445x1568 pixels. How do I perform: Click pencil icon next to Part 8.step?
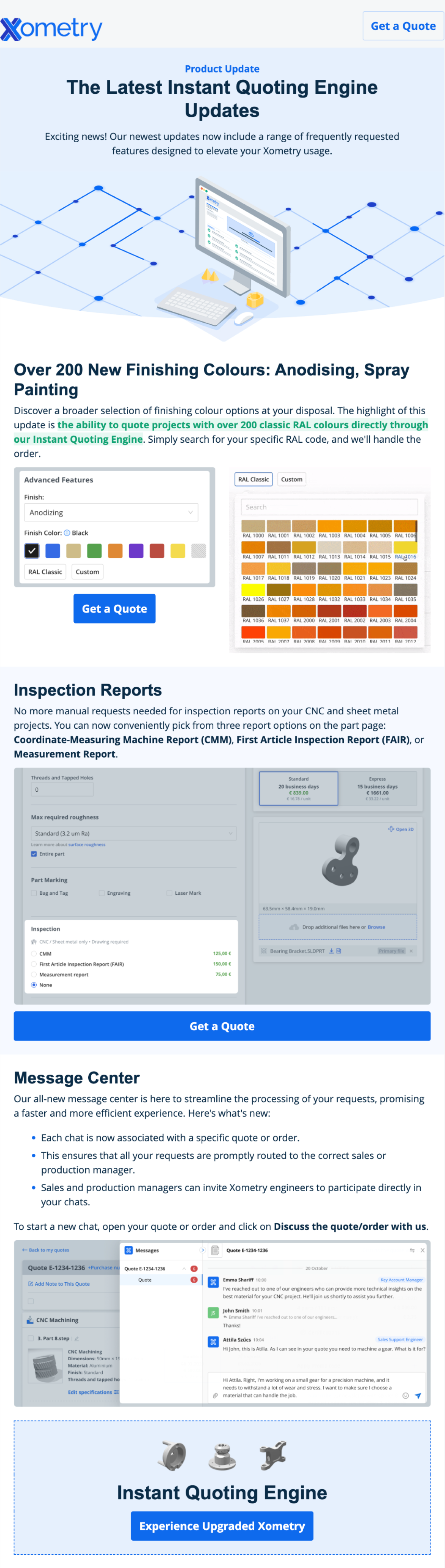tap(77, 1338)
